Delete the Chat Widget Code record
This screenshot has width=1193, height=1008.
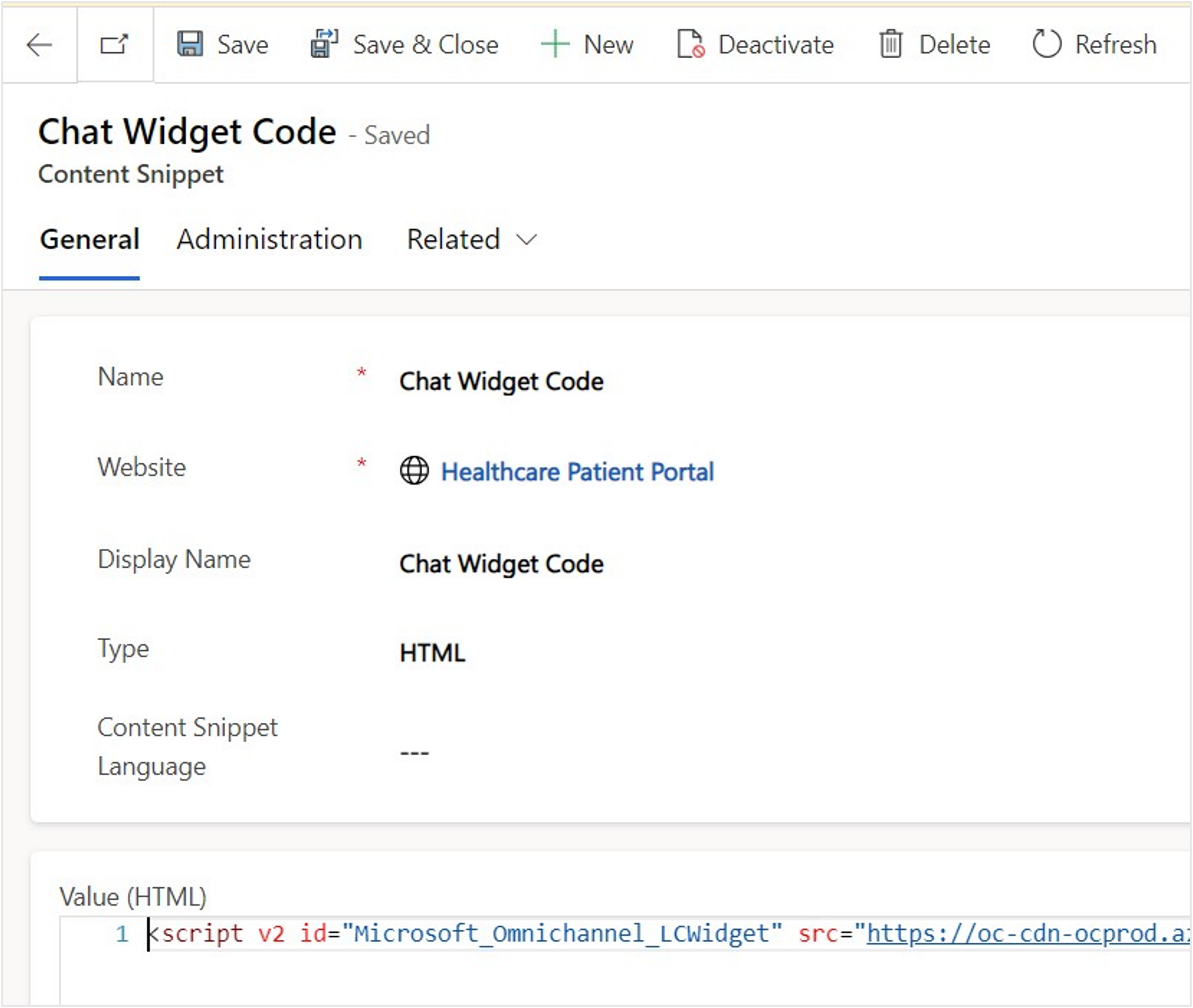pyautogui.click(x=935, y=44)
